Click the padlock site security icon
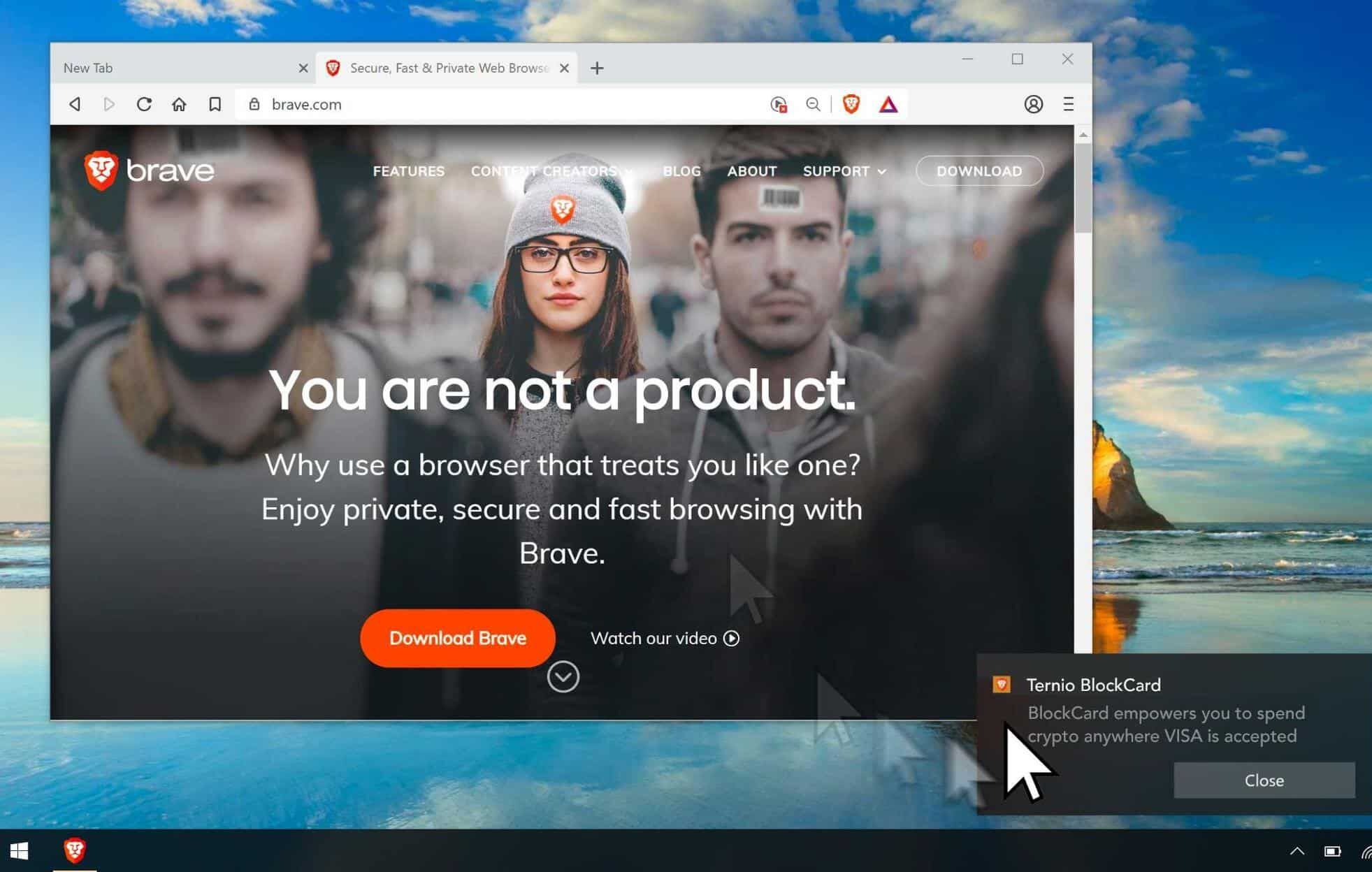The width and height of the screenshot is (1372, 872). [254, 104]
